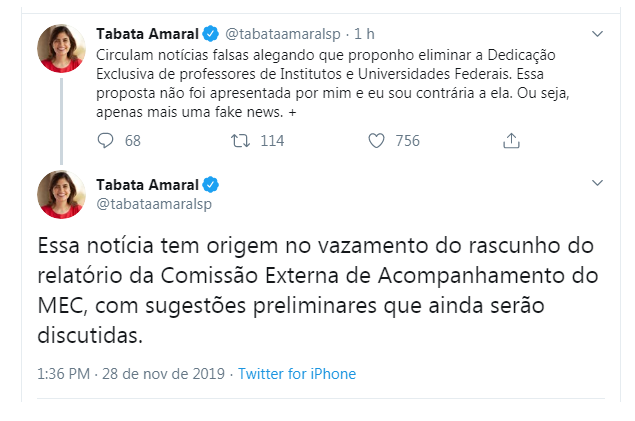The width and height of the screenshot is (635, 421).
Task: Like the first tweet with heart icon
Action: coord(376,141)
